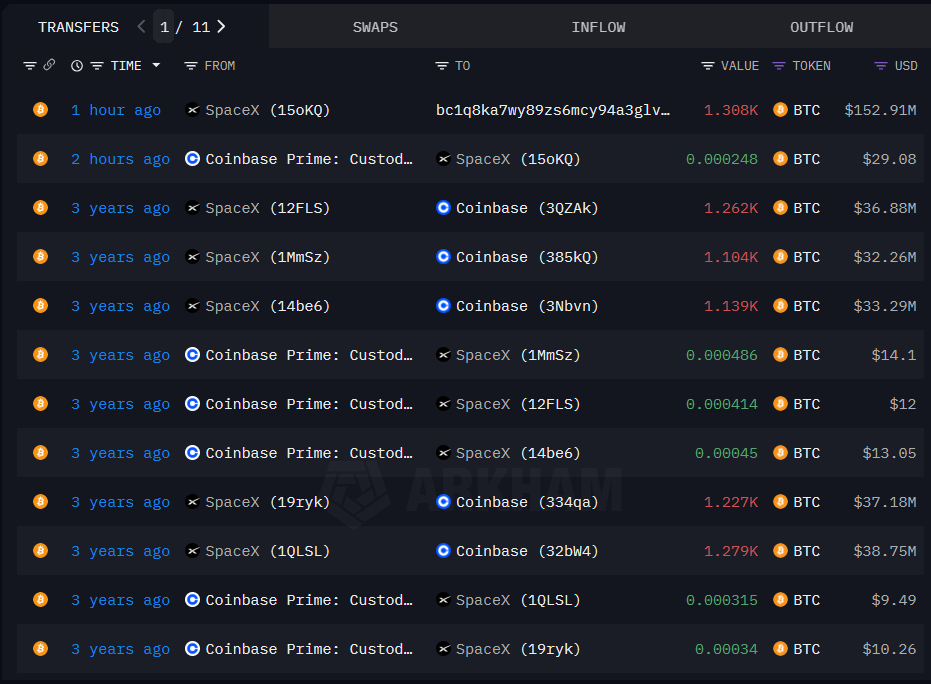Image resolution: width=931 pixels, height=684 pixels.
Task: Click the purple USD filter icon
Action: [881, 66]
